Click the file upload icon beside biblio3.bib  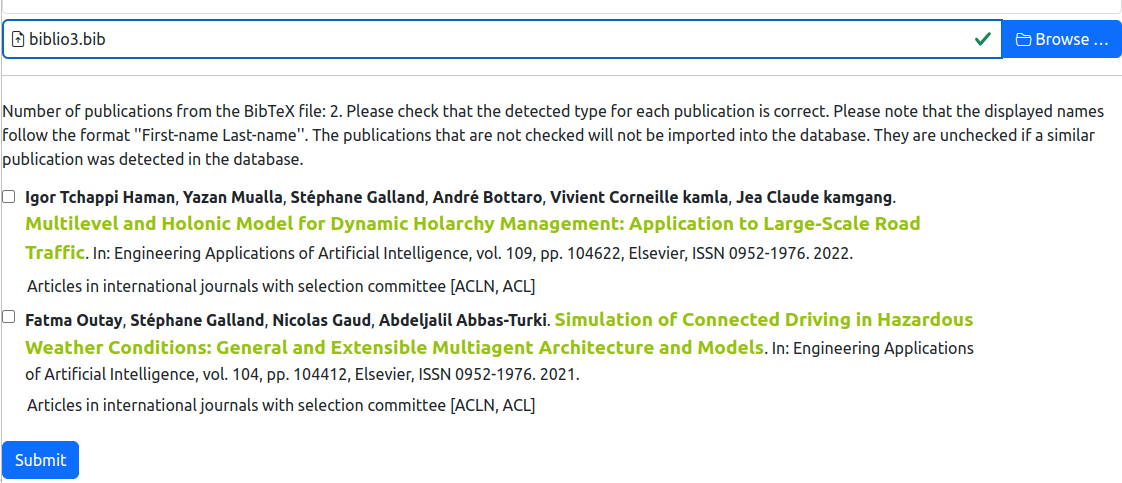[x=19, y=39]
